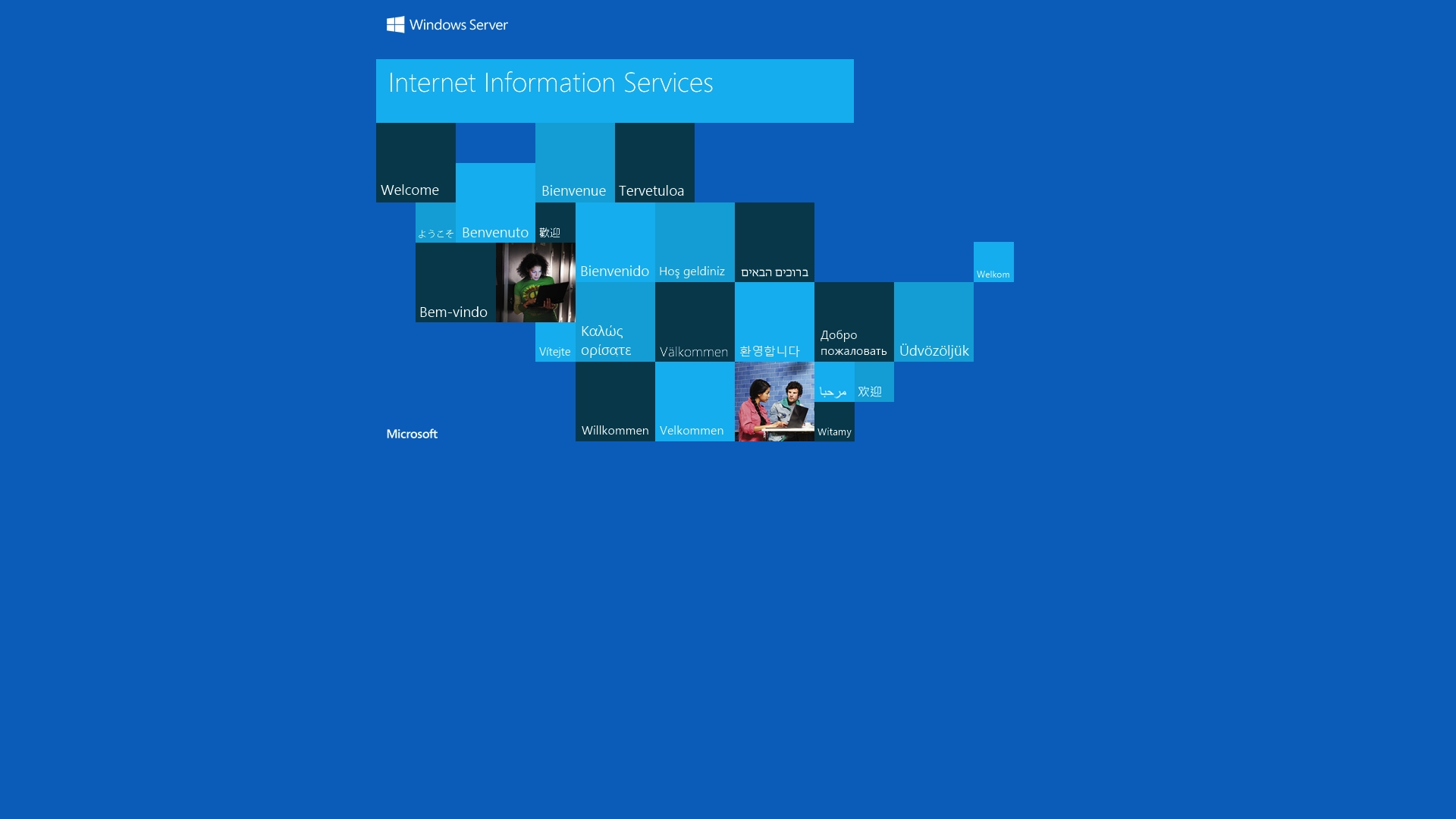The height and width of the screenshot is (819, 1456).
Task: Click the person with laptop photo tile
Action: click(x=535, y=283)
